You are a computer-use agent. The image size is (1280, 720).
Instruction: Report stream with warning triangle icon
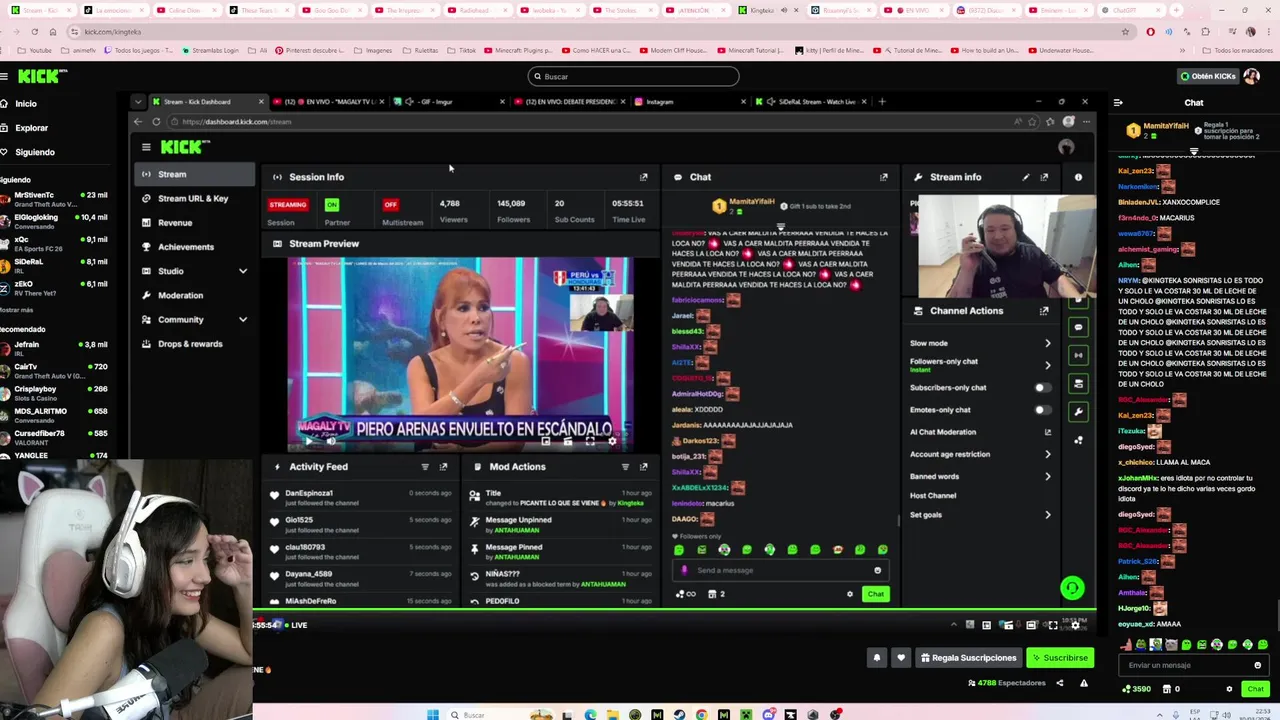click(x=1084, y=683)
